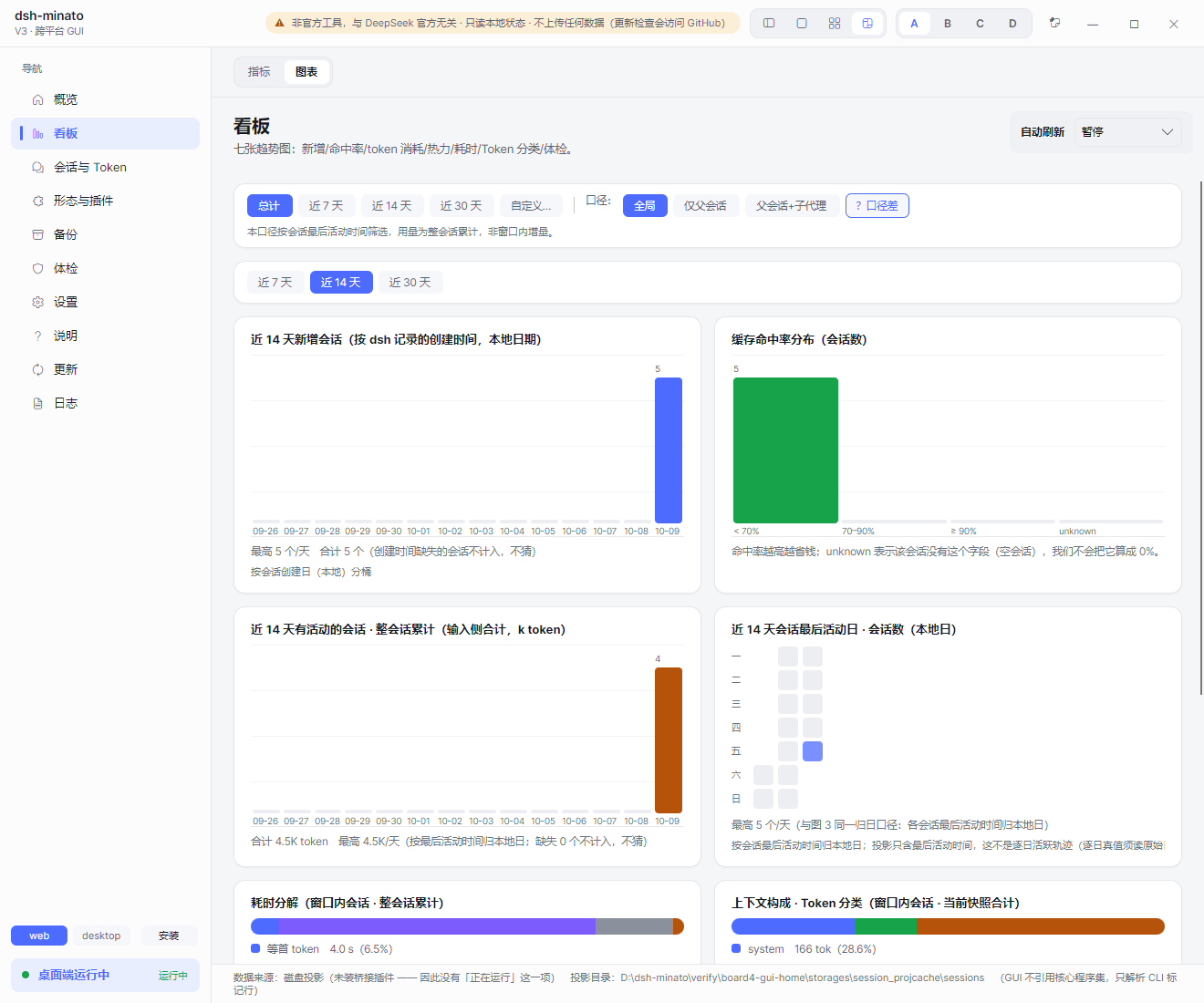Switch scope to 仅父会话
Viewport: 1204px width, 1003px height.
click(x=706, y=206)
